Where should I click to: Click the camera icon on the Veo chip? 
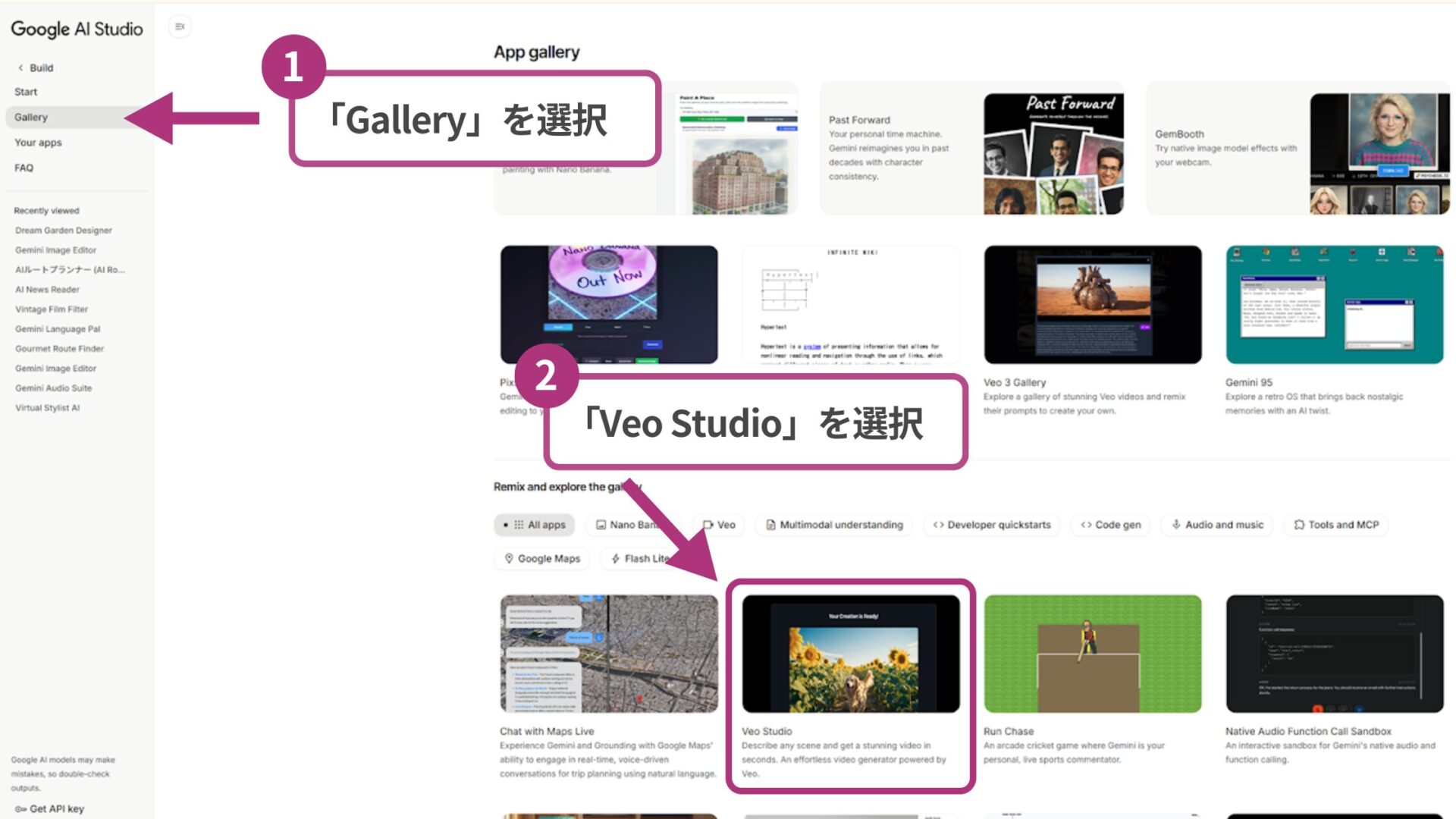(708, 524)
